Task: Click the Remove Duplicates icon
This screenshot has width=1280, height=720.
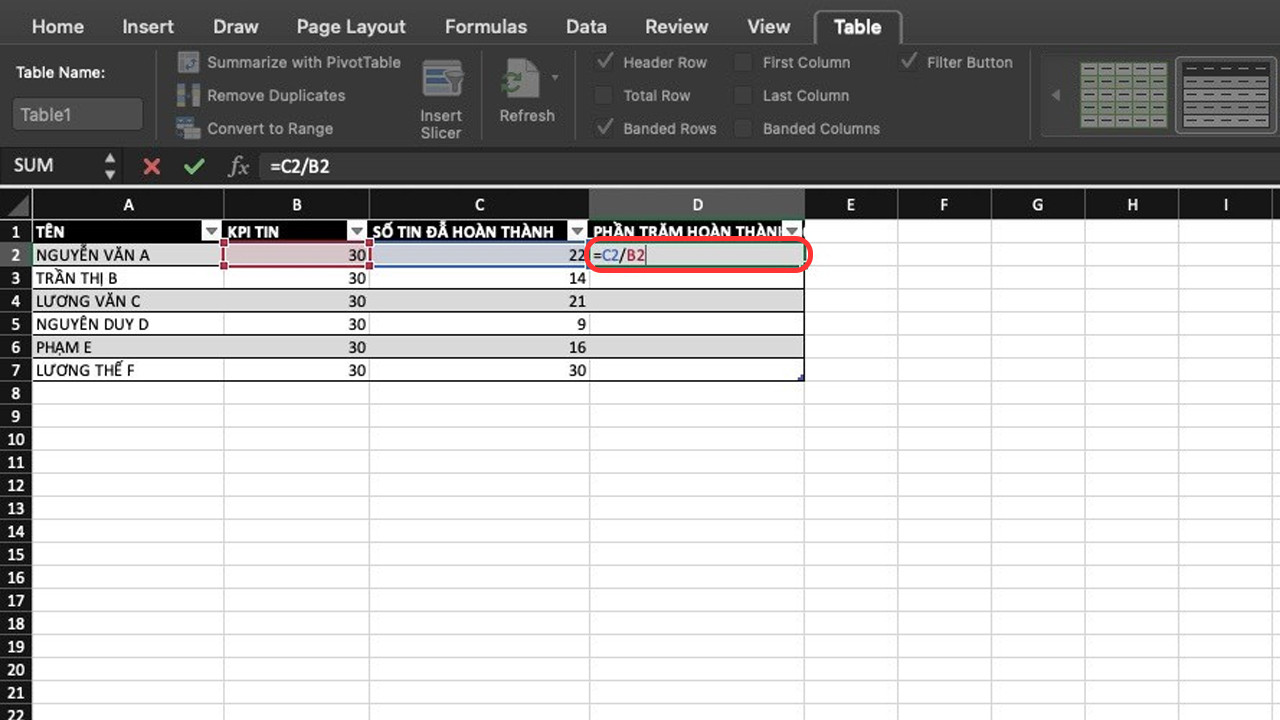Action: (188, 95)
